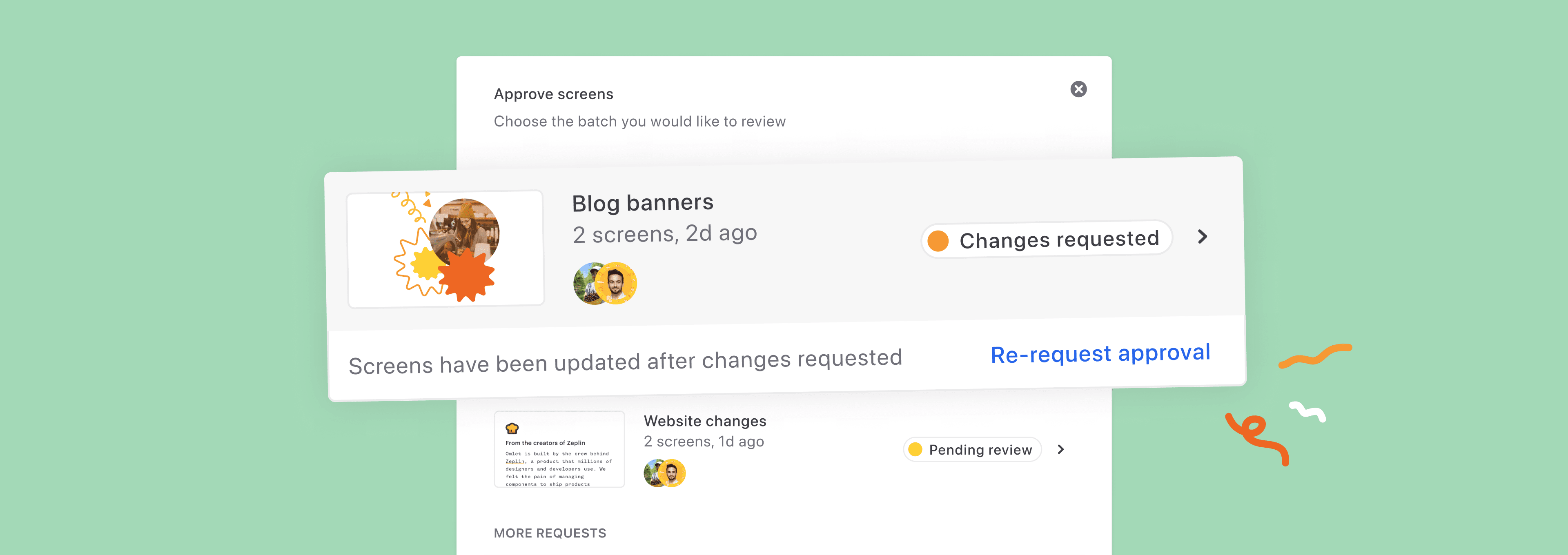Image resolution: width=1568 pixels, height=555 pixels.
Task: Click the yellow Pending review status dot
Action: pyautogui.click(x=915, y=450)
